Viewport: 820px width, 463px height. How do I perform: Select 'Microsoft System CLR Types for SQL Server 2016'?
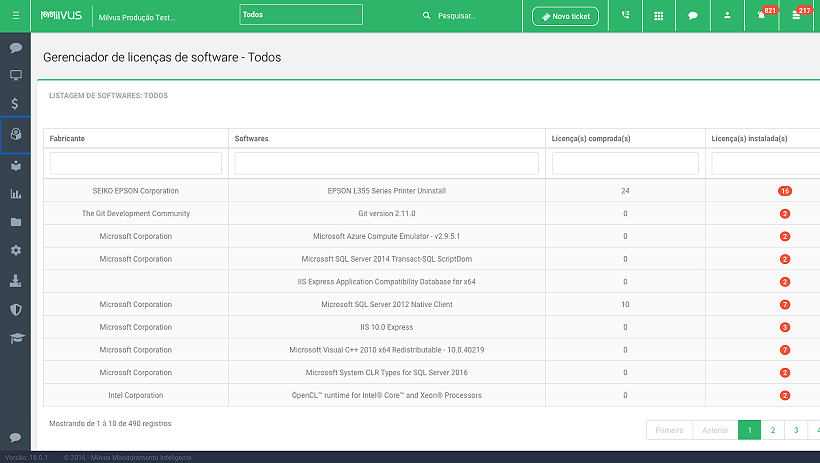(386, 372)
